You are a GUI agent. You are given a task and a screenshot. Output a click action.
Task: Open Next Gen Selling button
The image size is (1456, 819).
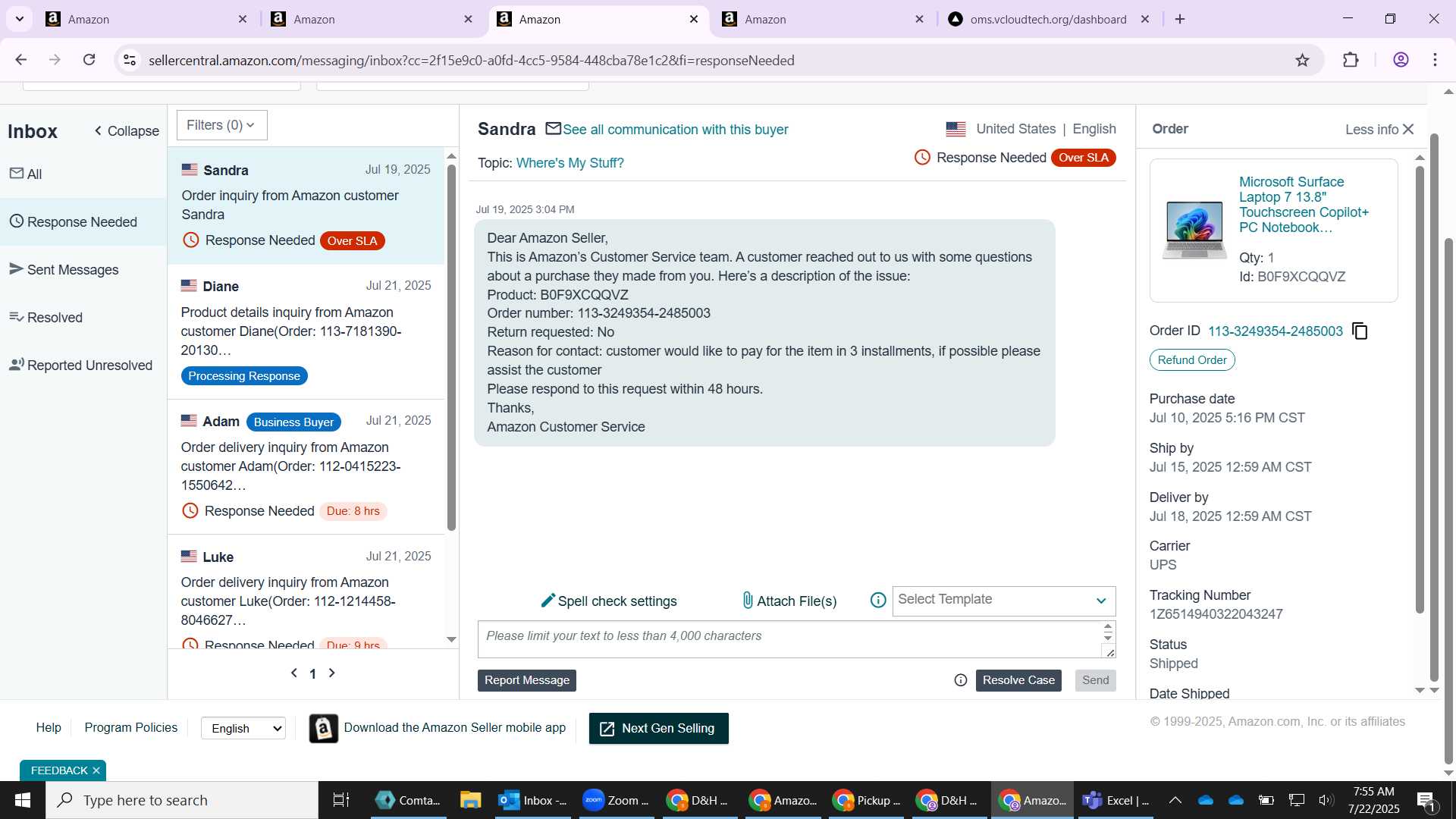click(x=658, y=729)
